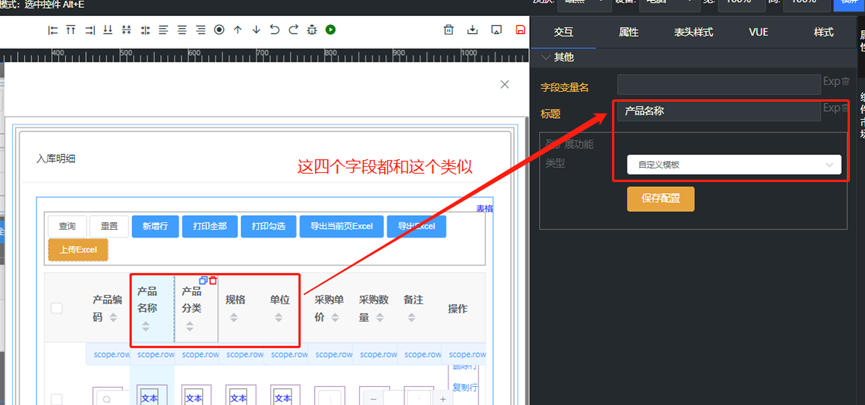Select text align center icon

[x=182, y=30]
